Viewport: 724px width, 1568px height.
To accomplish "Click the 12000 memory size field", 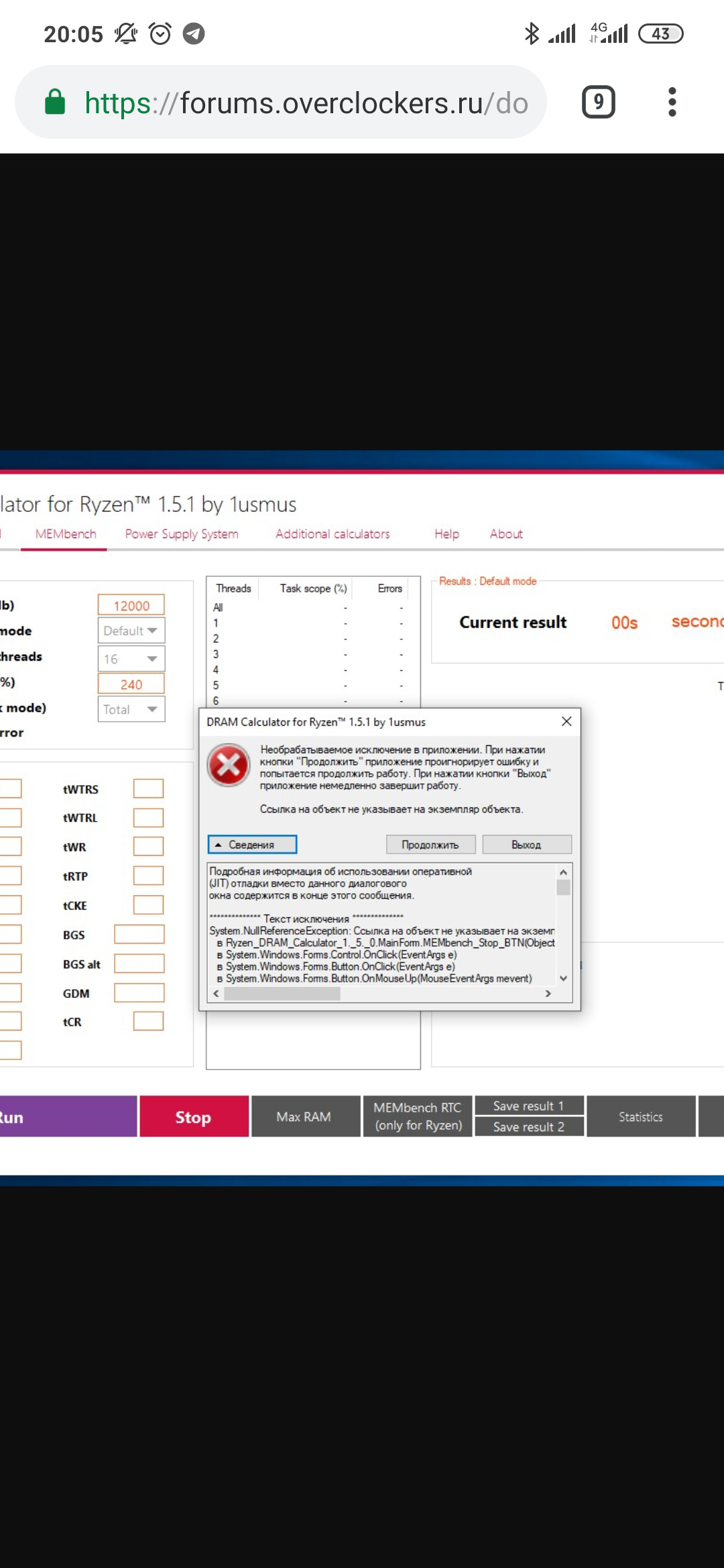I will click(x=131, y=605).
